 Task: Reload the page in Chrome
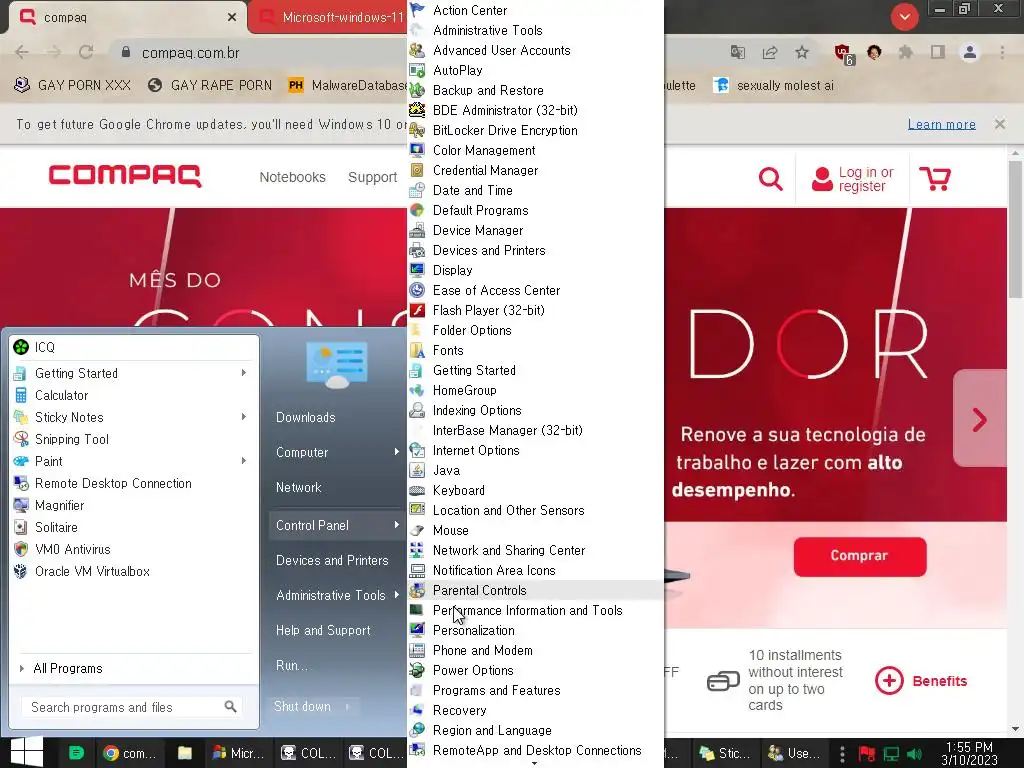(x=86, y=52)
